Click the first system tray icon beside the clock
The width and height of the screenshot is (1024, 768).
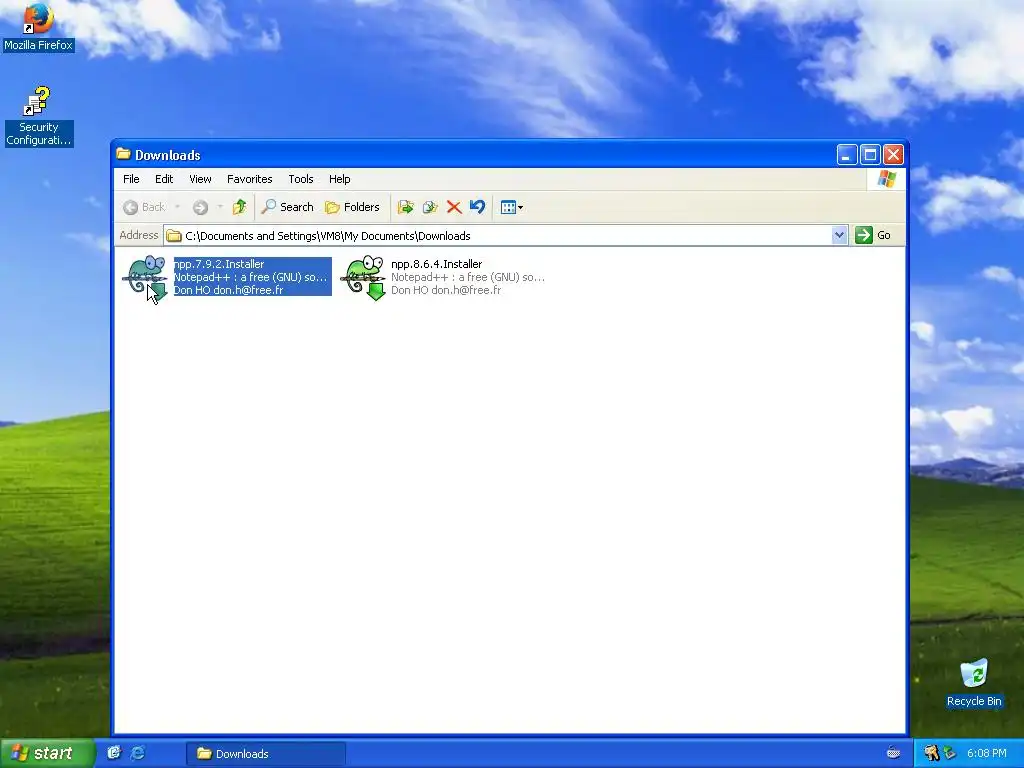point(931,754)
